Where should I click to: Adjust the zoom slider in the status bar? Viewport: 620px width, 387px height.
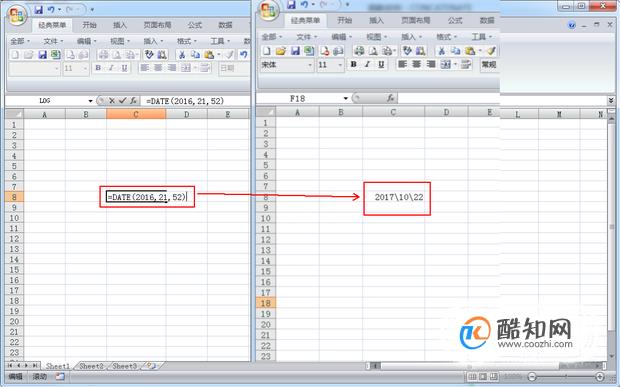click(565, 376)
